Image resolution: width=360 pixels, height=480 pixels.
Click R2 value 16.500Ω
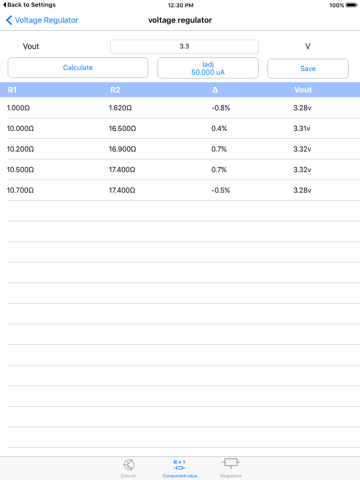coord(122,128)
